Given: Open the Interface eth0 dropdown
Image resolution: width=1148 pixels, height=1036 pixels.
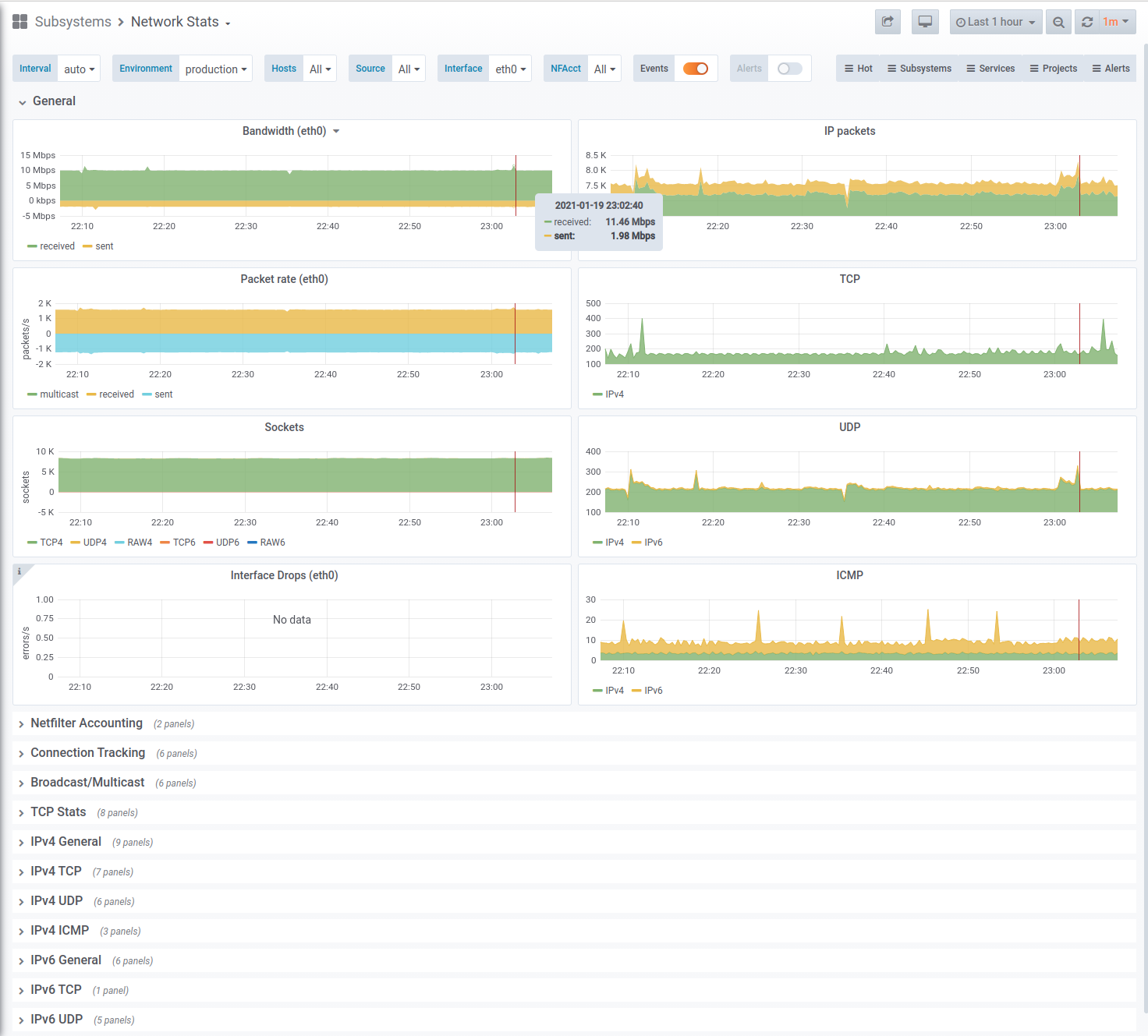Looking at the screenshot, I should (x=510, y=69).
